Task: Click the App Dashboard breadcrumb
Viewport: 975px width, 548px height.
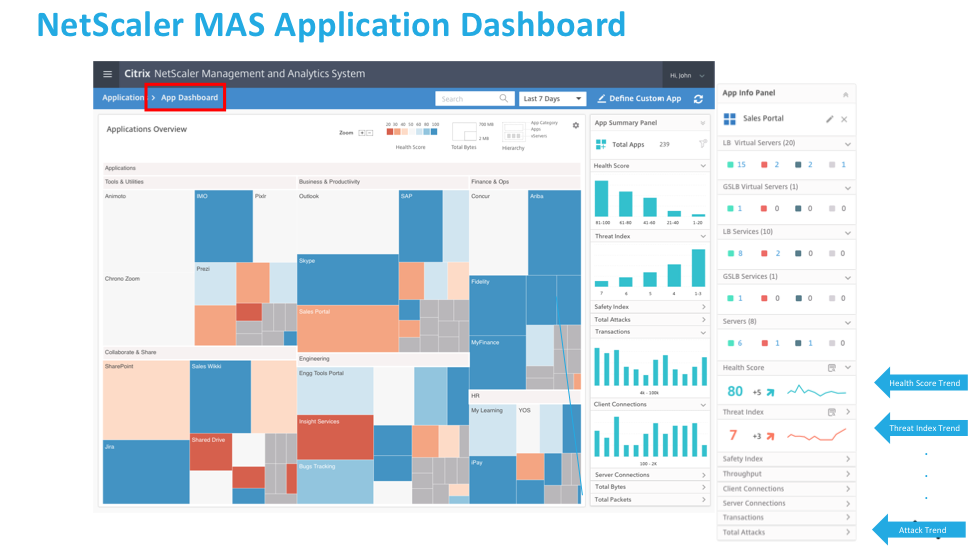Action: [x=189, y=98]
